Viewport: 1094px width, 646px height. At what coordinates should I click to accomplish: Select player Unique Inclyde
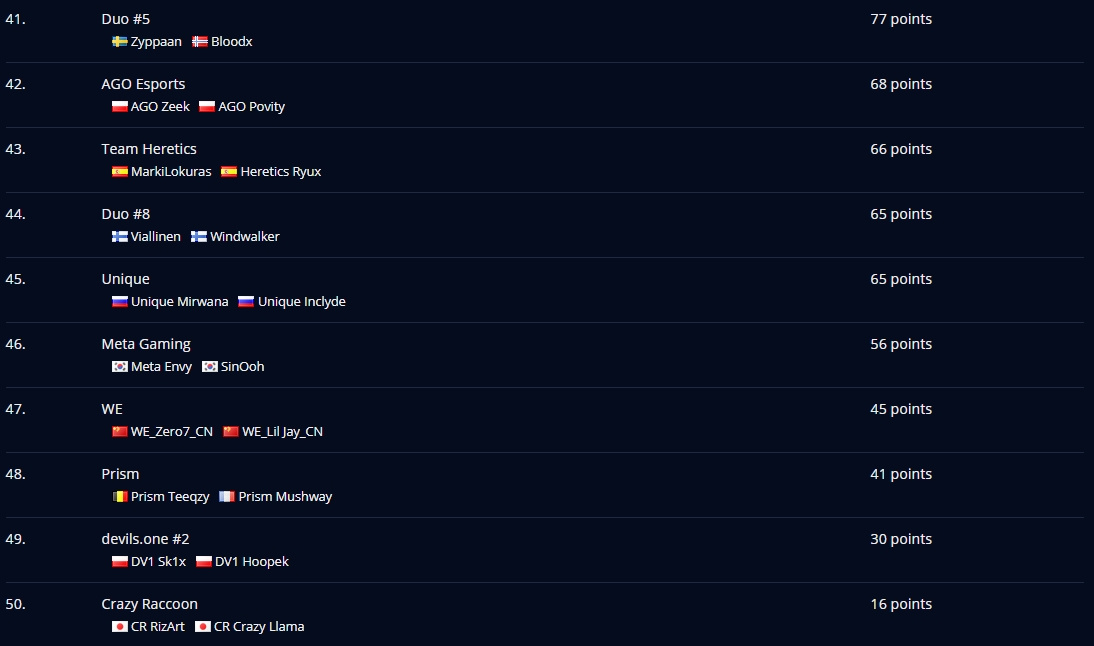(301, 301)
